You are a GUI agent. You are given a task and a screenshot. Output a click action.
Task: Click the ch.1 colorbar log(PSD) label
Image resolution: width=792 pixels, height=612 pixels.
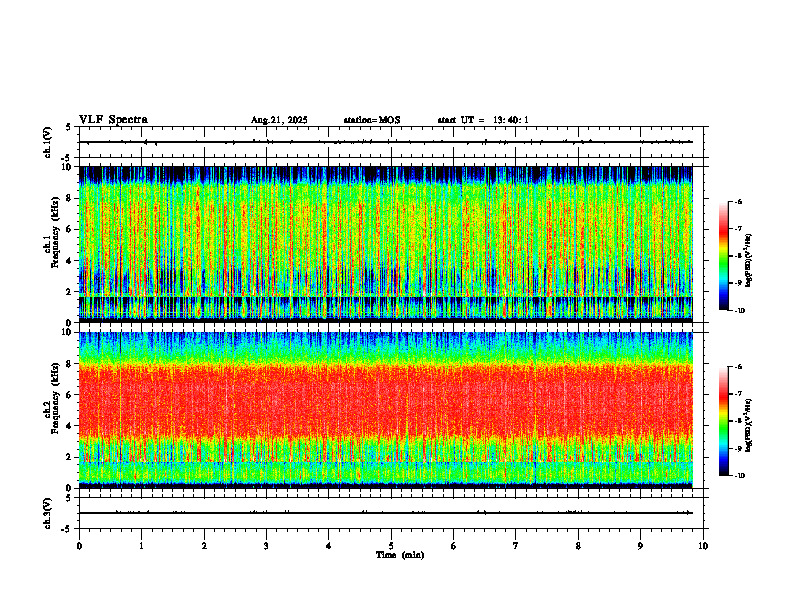[x=749, y=261]
